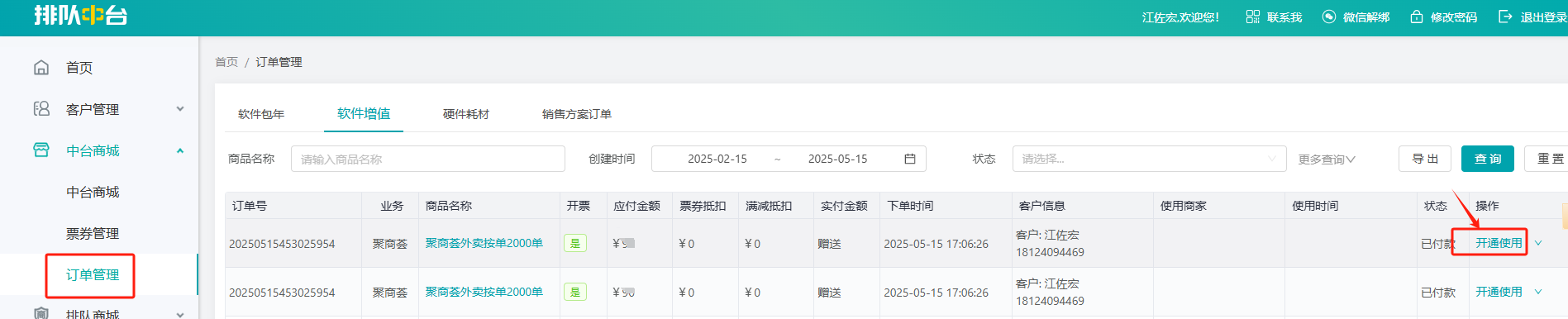Open second row's 聚商荟外卖按单2000单 product link

(x=484, y=292)
